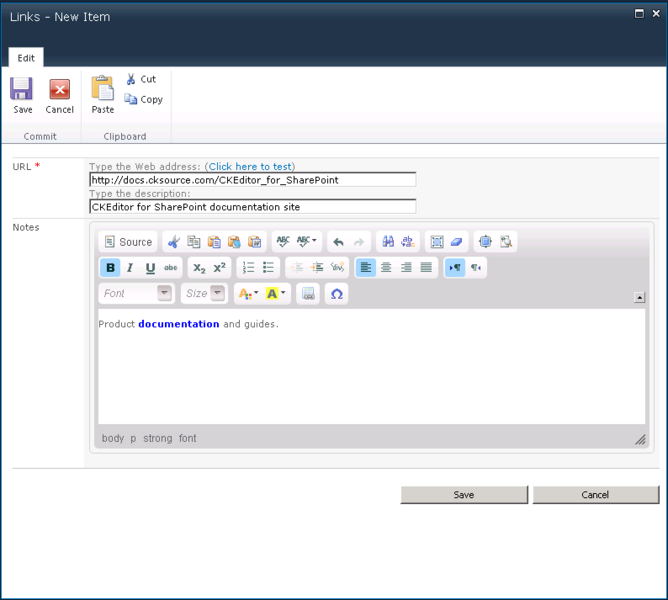Click Copy in the Clipboard group
Image resolution: width=668 pixels, height=600 pixels.
144,99
